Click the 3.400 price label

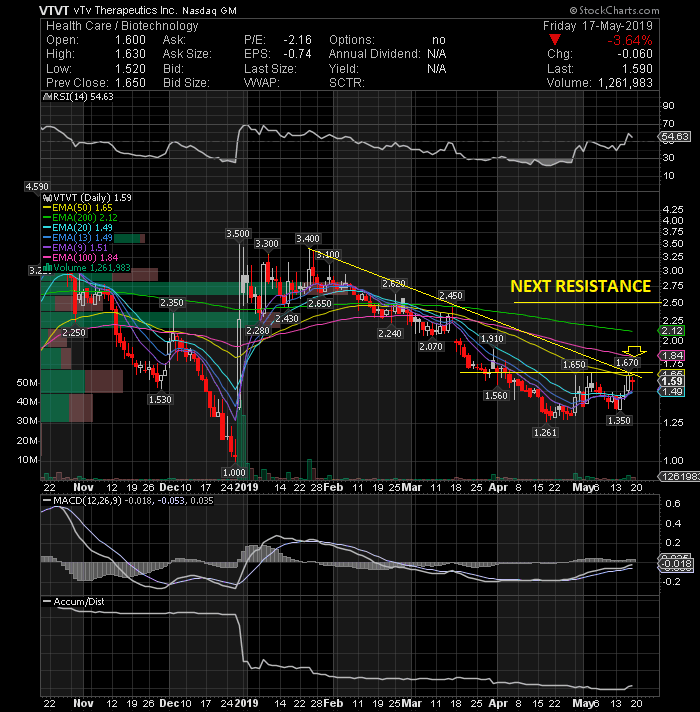tap(308, 238)
